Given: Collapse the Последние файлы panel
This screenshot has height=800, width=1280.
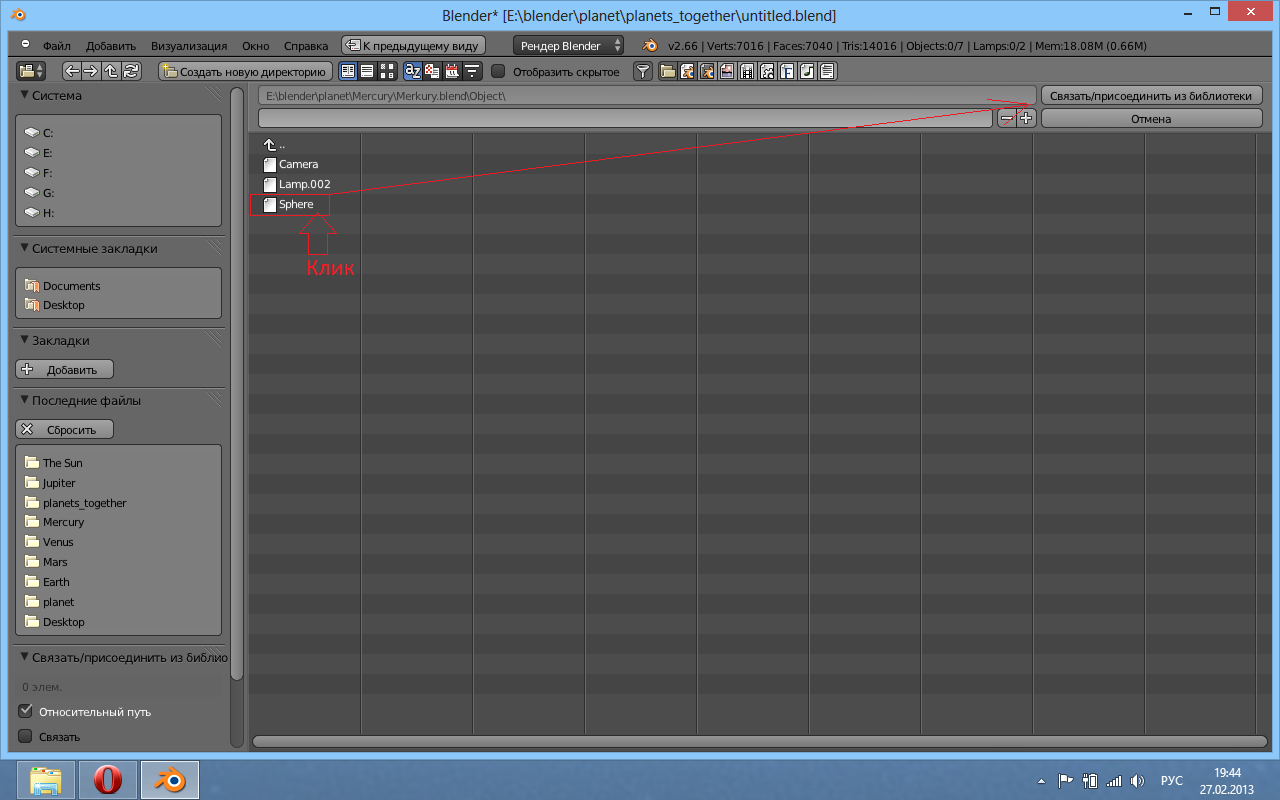Looking at the screenshot, I should [24, 400].
